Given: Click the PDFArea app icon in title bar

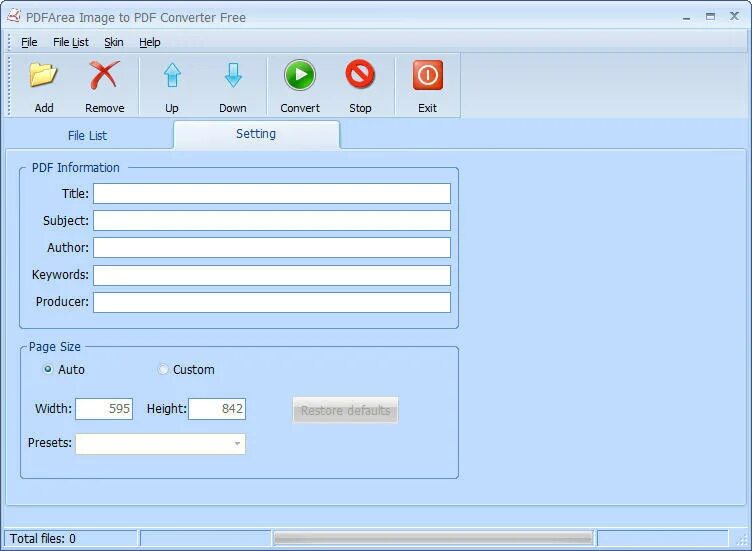Looking at the screenshot, I should 14,16.
